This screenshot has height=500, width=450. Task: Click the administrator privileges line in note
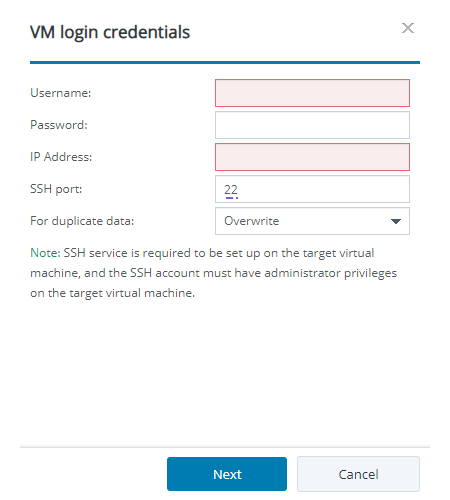(214, 273)
